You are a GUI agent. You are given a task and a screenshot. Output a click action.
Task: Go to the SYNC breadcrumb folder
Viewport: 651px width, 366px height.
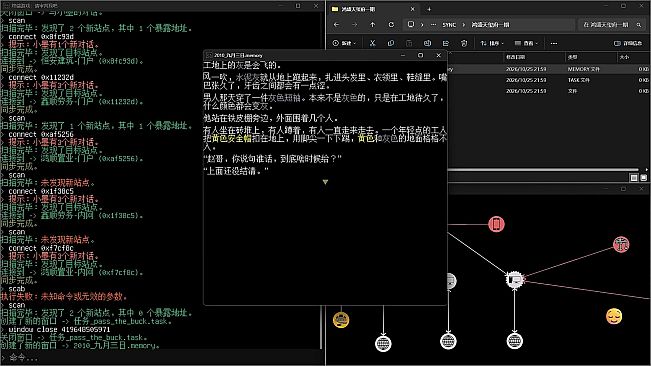point(449,25)
